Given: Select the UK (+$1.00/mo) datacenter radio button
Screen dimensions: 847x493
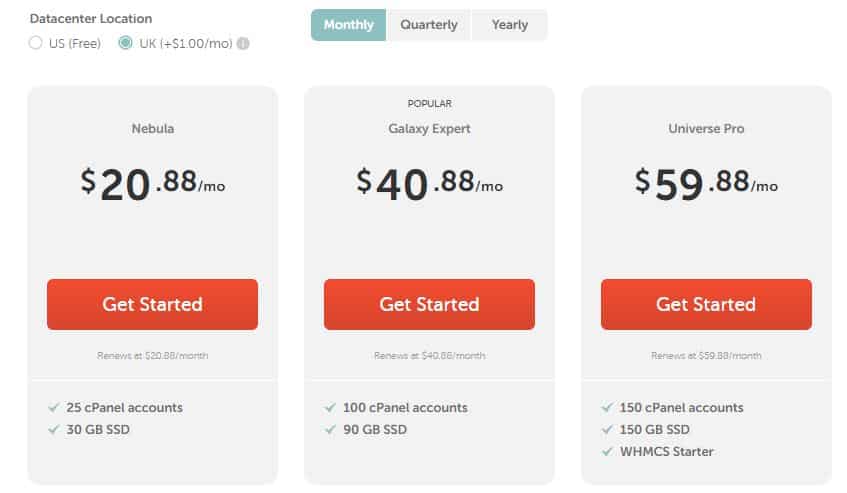Looking at the screenshot, I should point(125,43).
